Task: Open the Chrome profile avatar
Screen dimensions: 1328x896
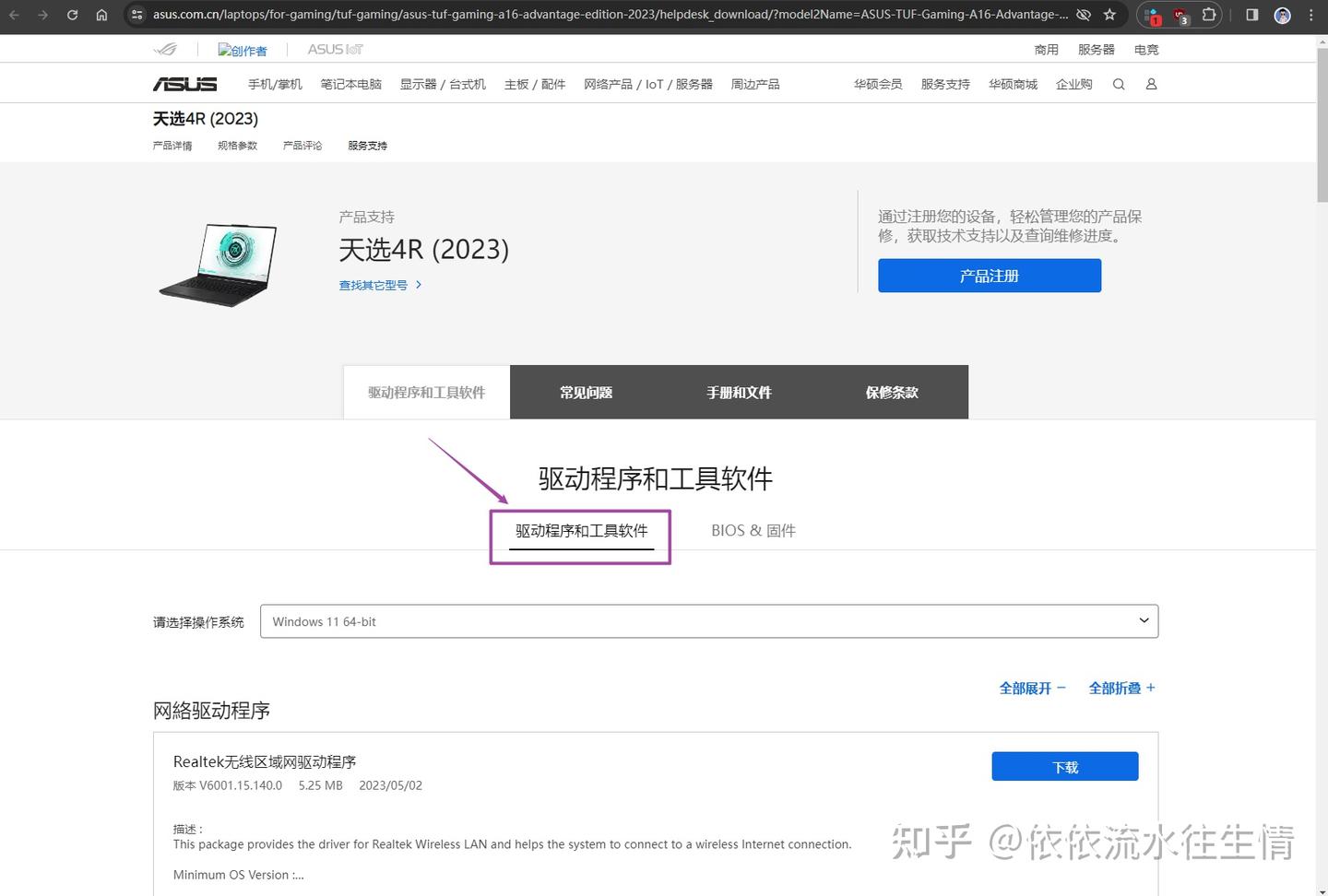Action: tap(1282, 15)
